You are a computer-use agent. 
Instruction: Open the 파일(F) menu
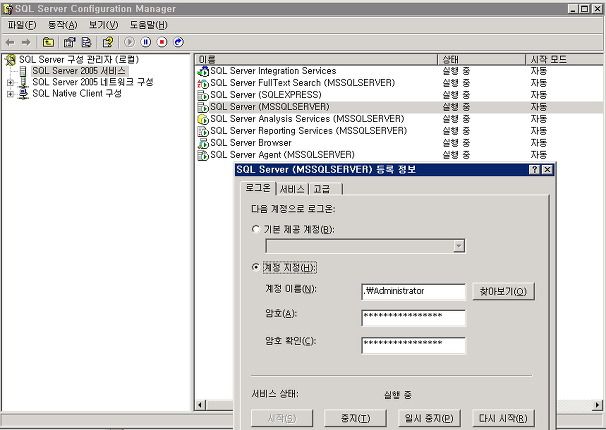pos(22,25)
